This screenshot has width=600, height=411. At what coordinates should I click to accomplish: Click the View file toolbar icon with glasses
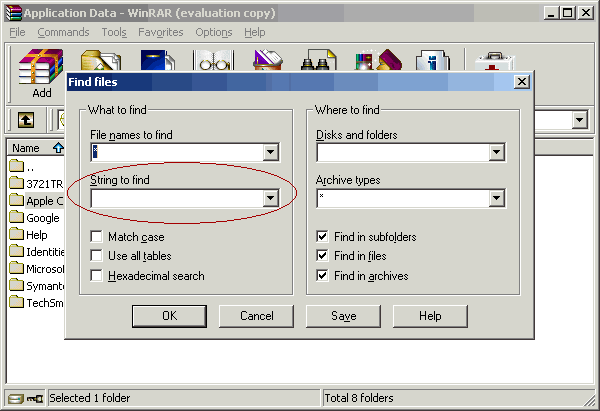pyautogui.click(x=214, y=60)
